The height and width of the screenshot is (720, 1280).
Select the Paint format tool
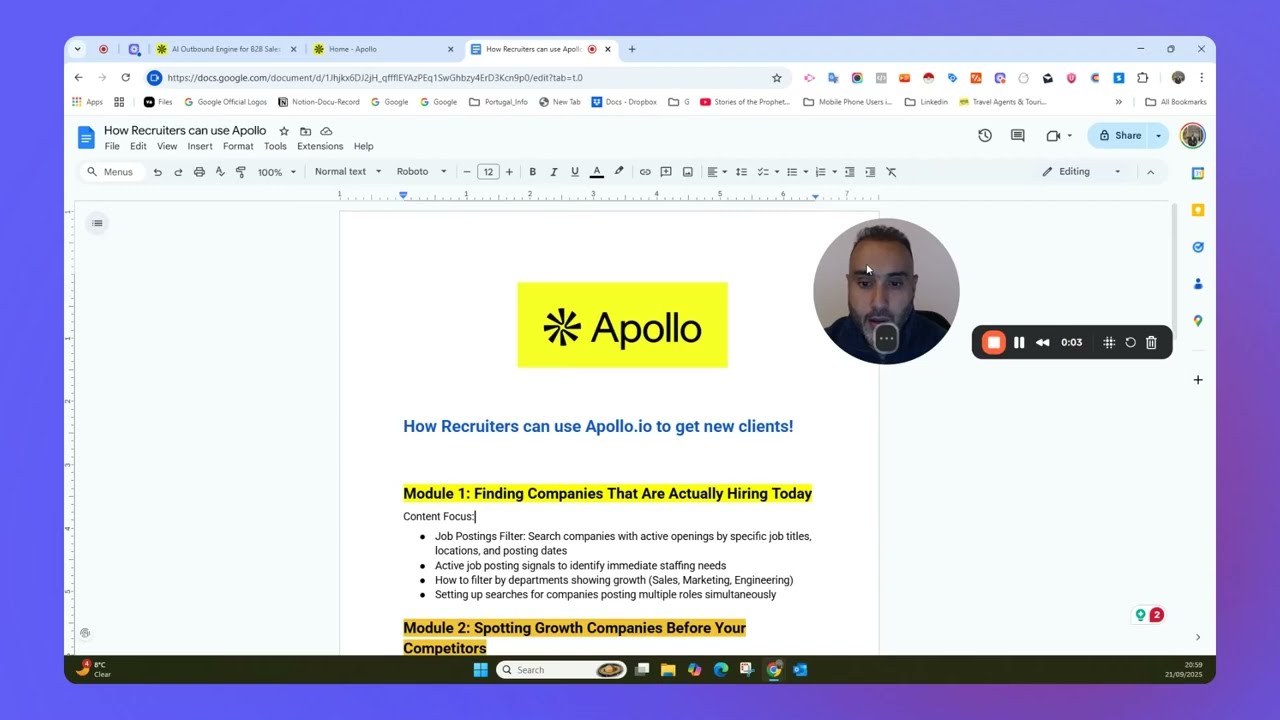pos(241,172)
